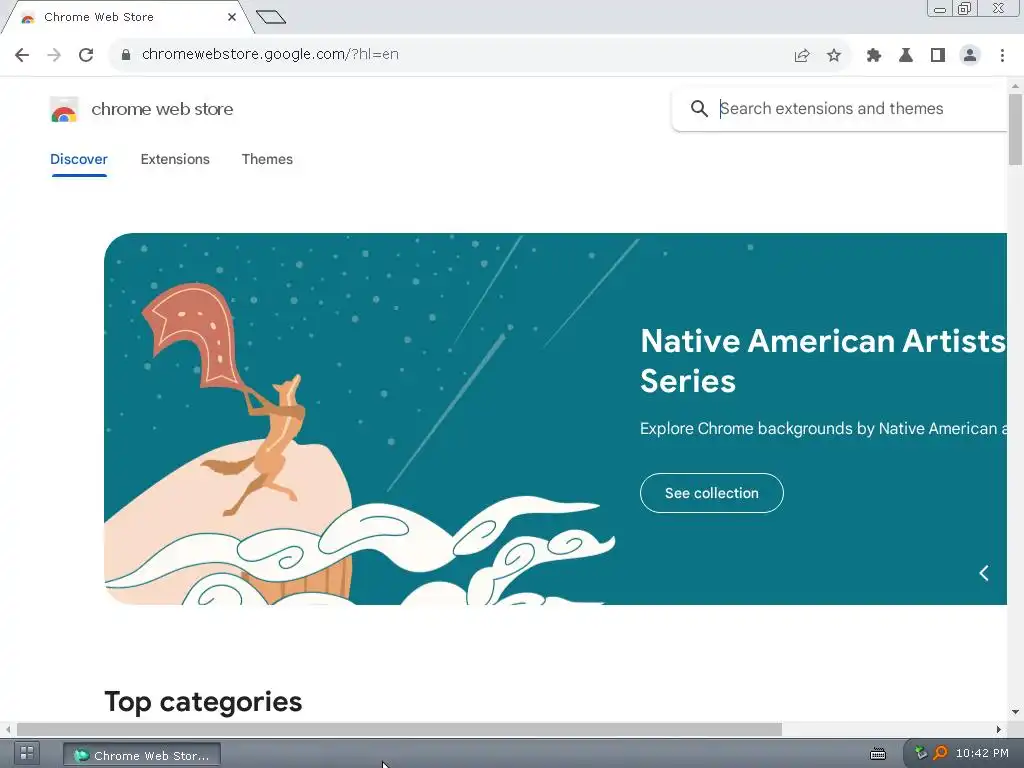Open the user profile avatar
The height and width of the screenshot is (768, 1024).
pyautogui.click(x=969, y=56)
